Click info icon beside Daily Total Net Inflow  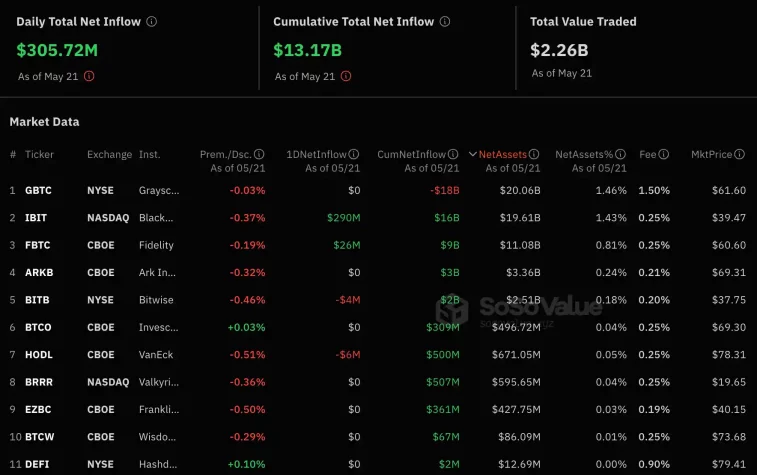point(151,22)
